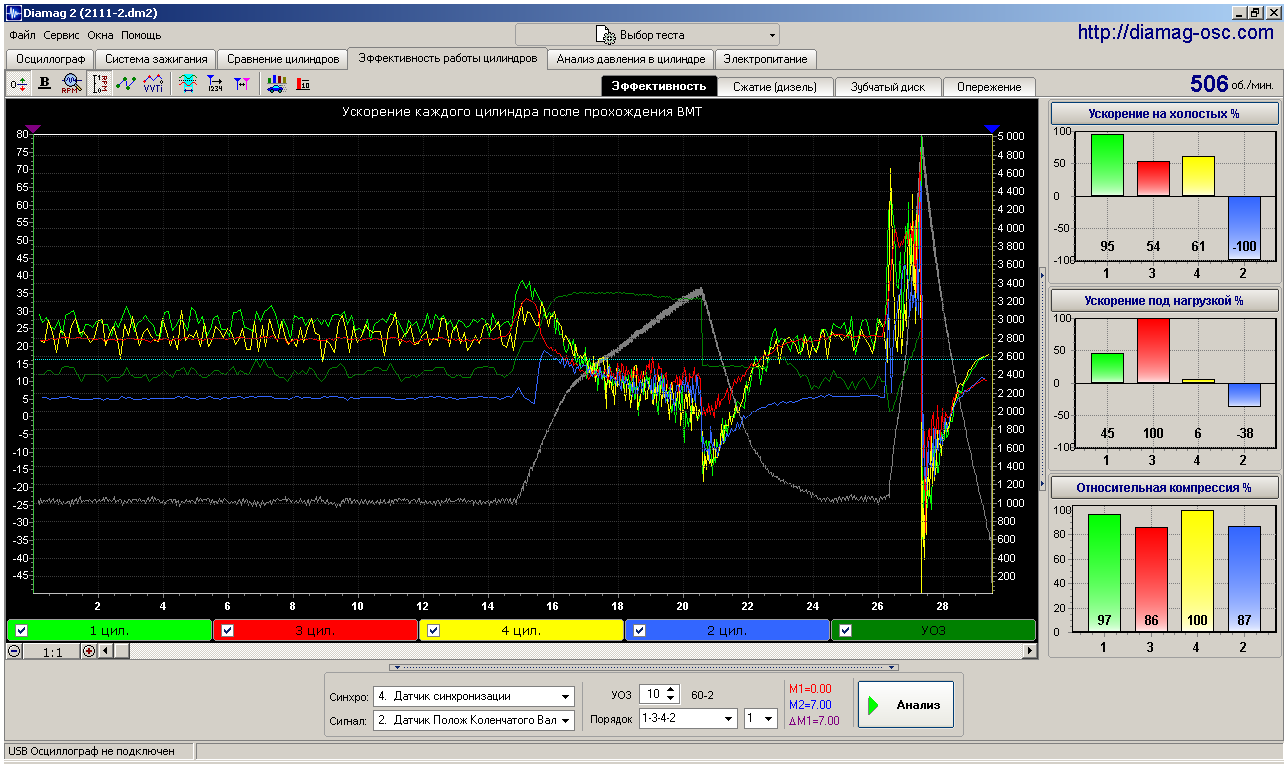Screen dimensions: 1288x764
Task: Click the purple M1 marker triangle above the graph
Action: point(33,129)
